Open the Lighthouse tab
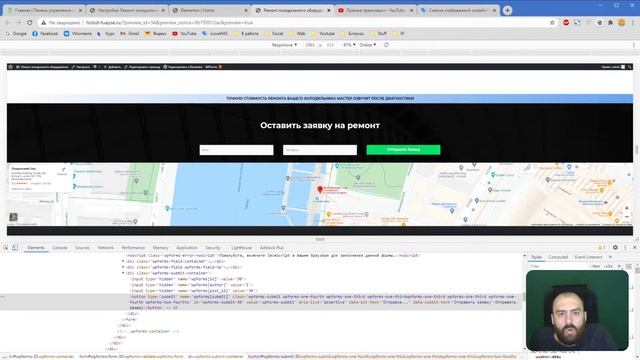 point(241,248)
